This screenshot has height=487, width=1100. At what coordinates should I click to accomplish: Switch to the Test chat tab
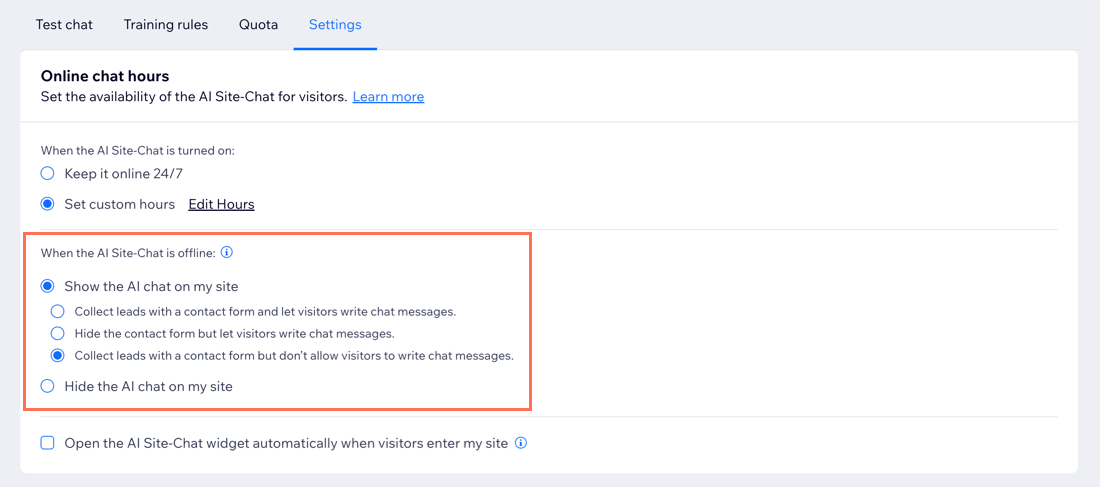click(x=65, y=25)
